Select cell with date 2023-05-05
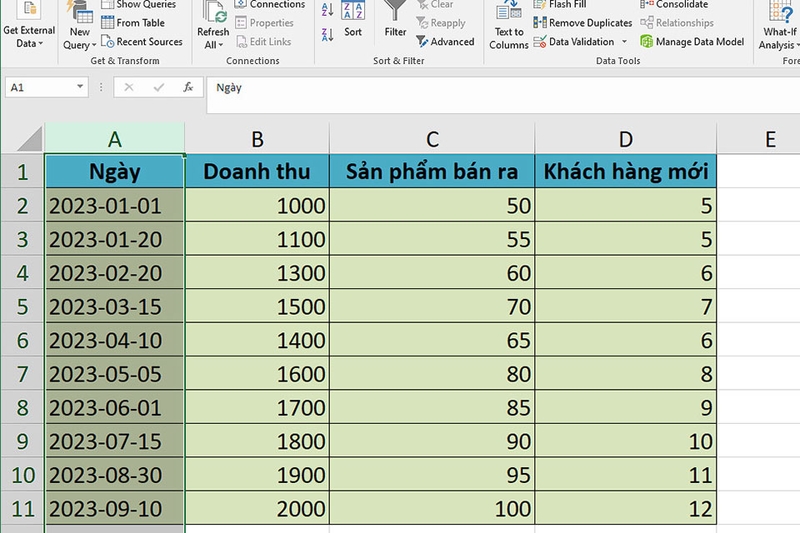 (x=115, y=374)
